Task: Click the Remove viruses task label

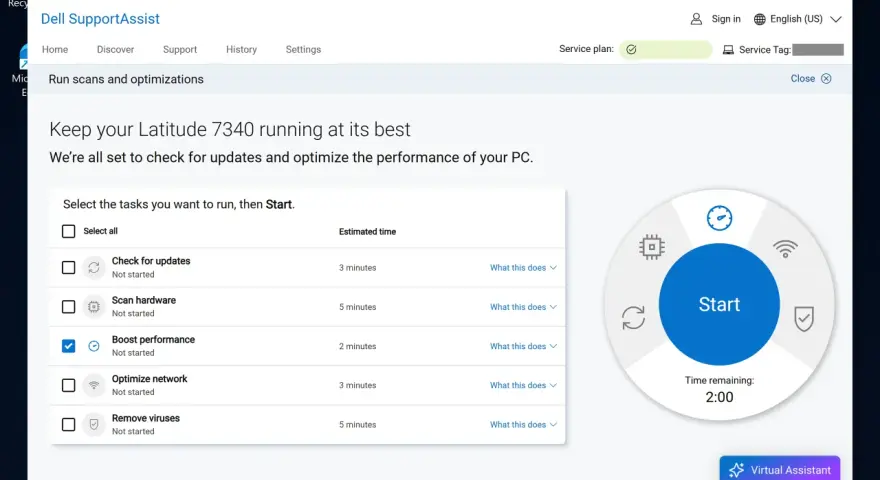Action: (x=145, y=418)
